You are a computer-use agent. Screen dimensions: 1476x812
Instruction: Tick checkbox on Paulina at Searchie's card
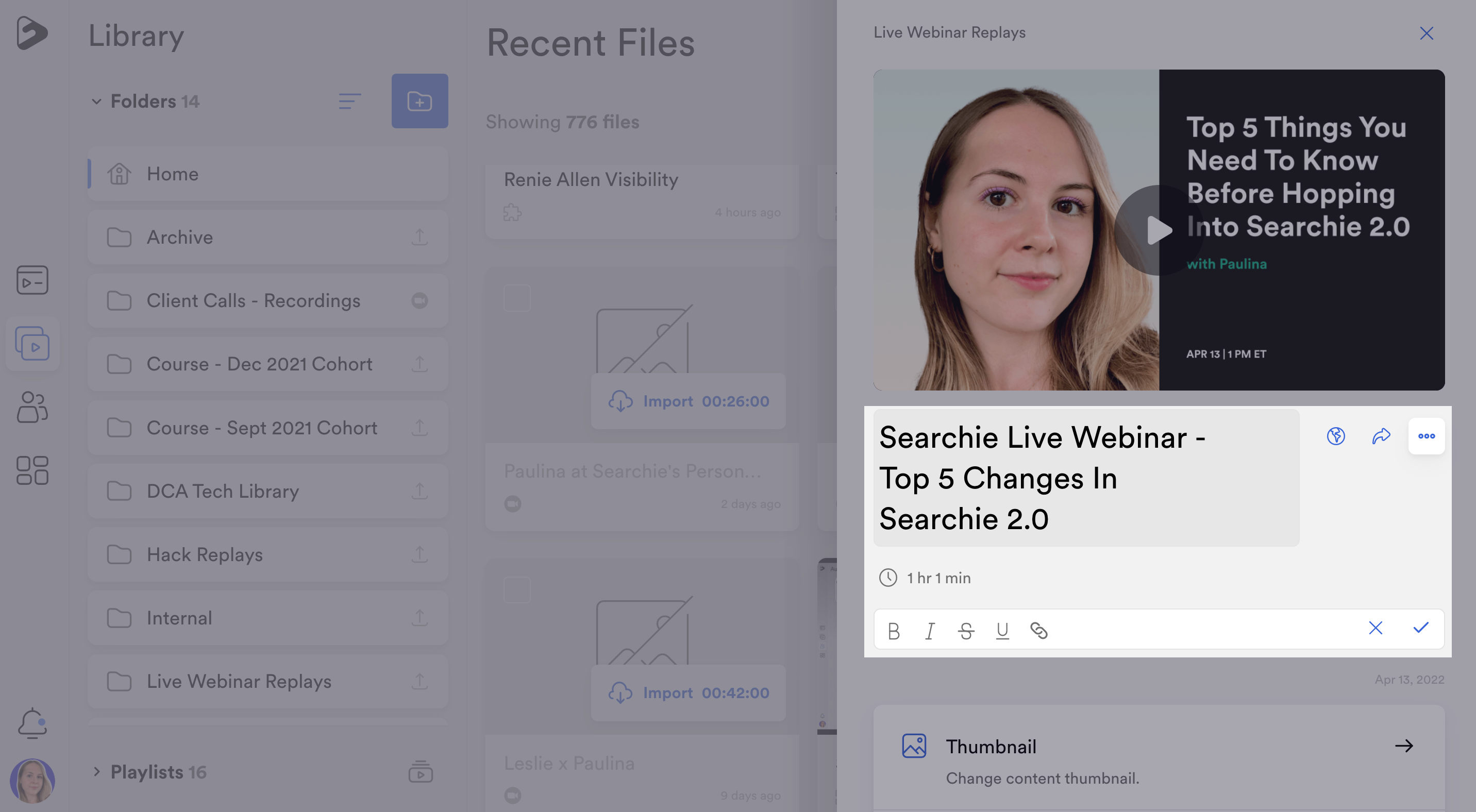517,298
